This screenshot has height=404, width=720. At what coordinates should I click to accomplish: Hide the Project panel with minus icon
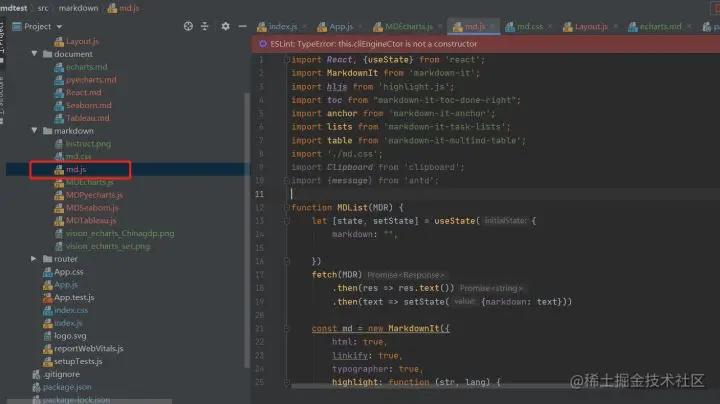(x=242, y=27)
